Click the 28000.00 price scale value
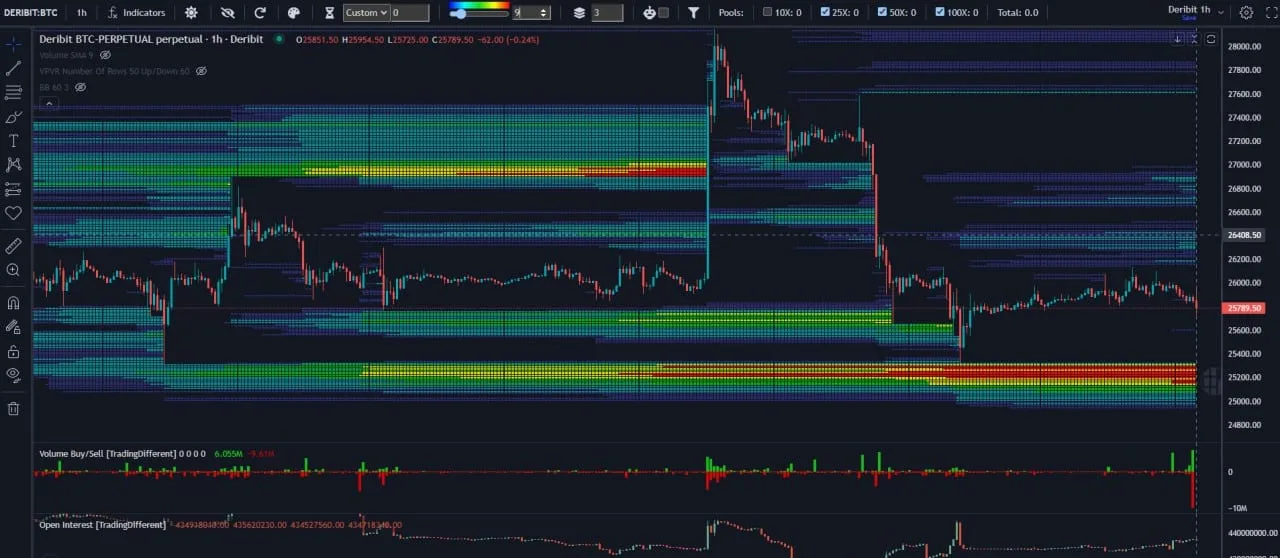 [1243, 47]
